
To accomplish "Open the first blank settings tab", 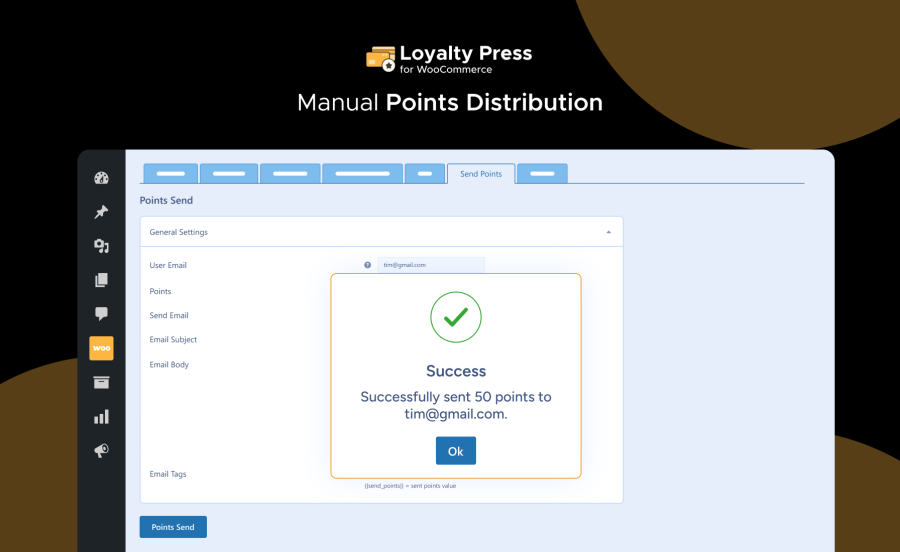I will tap(170, 173).
